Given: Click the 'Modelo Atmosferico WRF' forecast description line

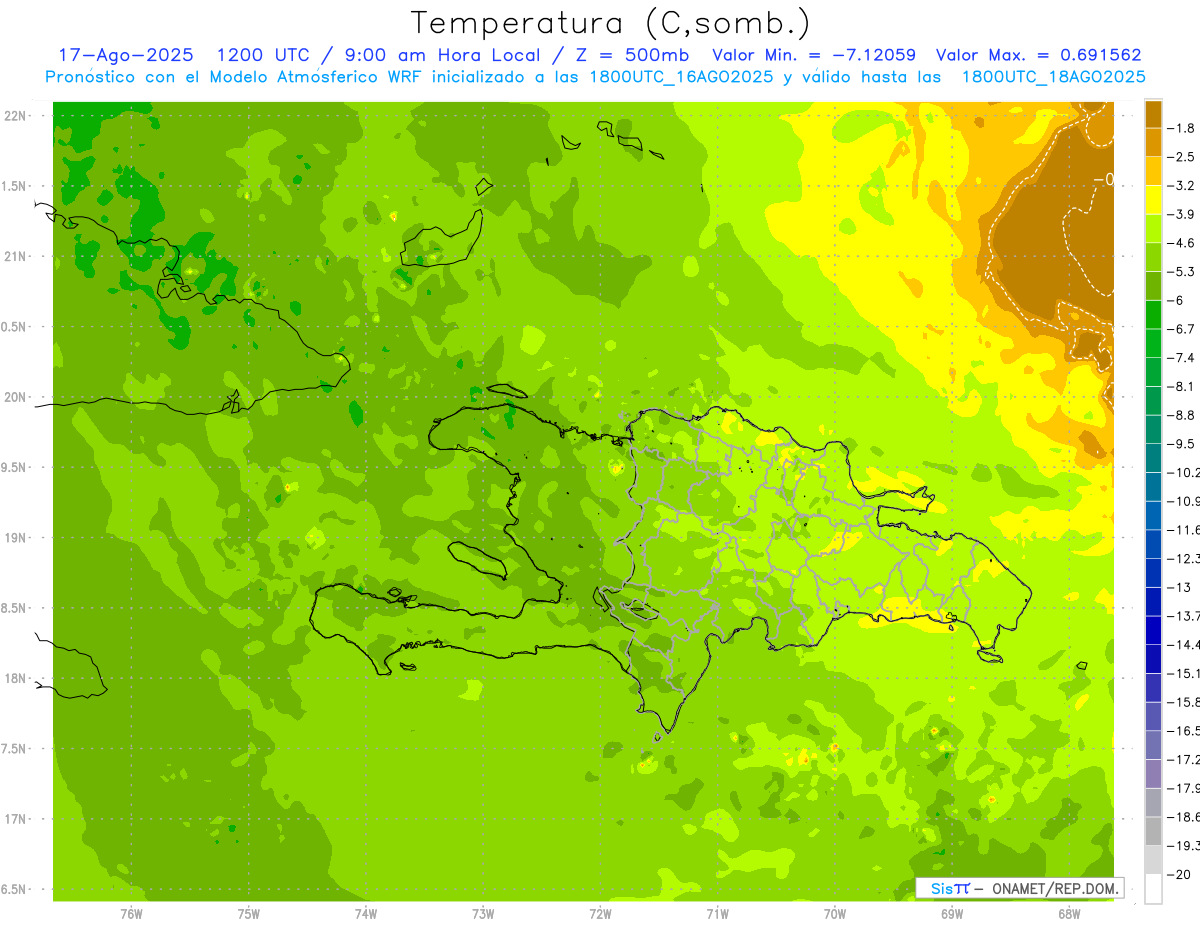Looking at the screenshot, I should 595,77.
